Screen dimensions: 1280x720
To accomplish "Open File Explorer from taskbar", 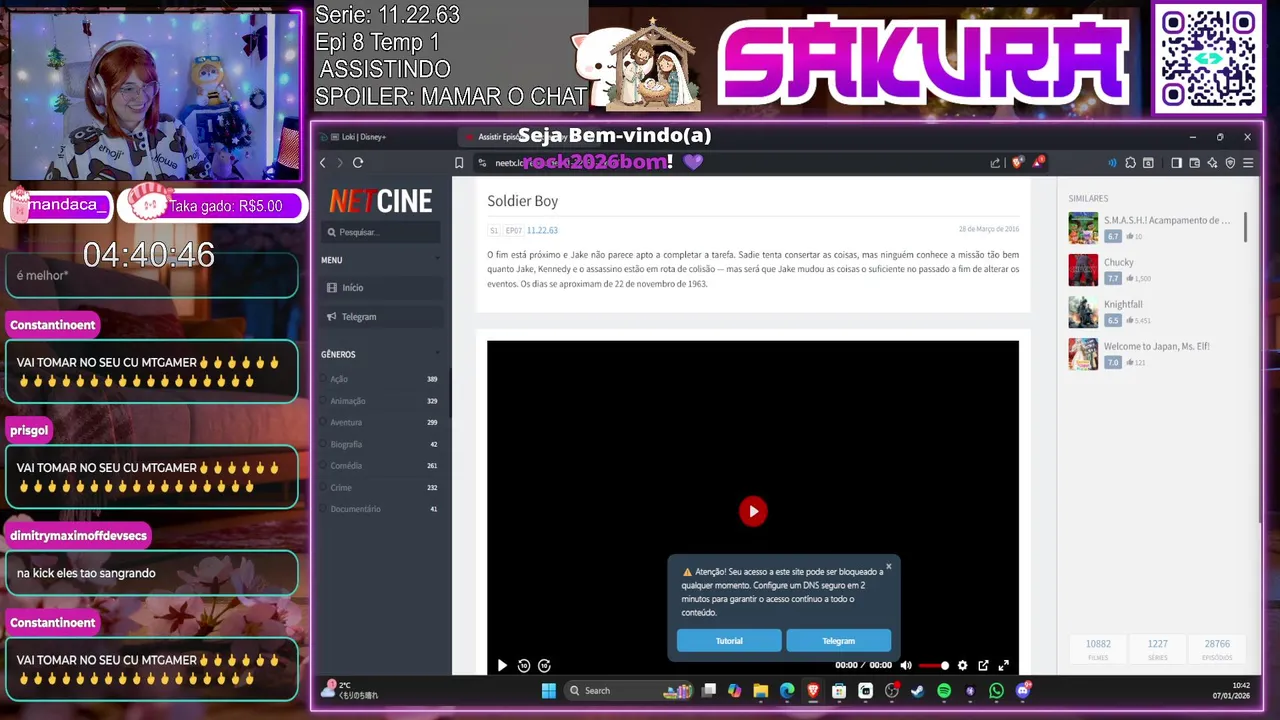I will [x=761, y=690].
